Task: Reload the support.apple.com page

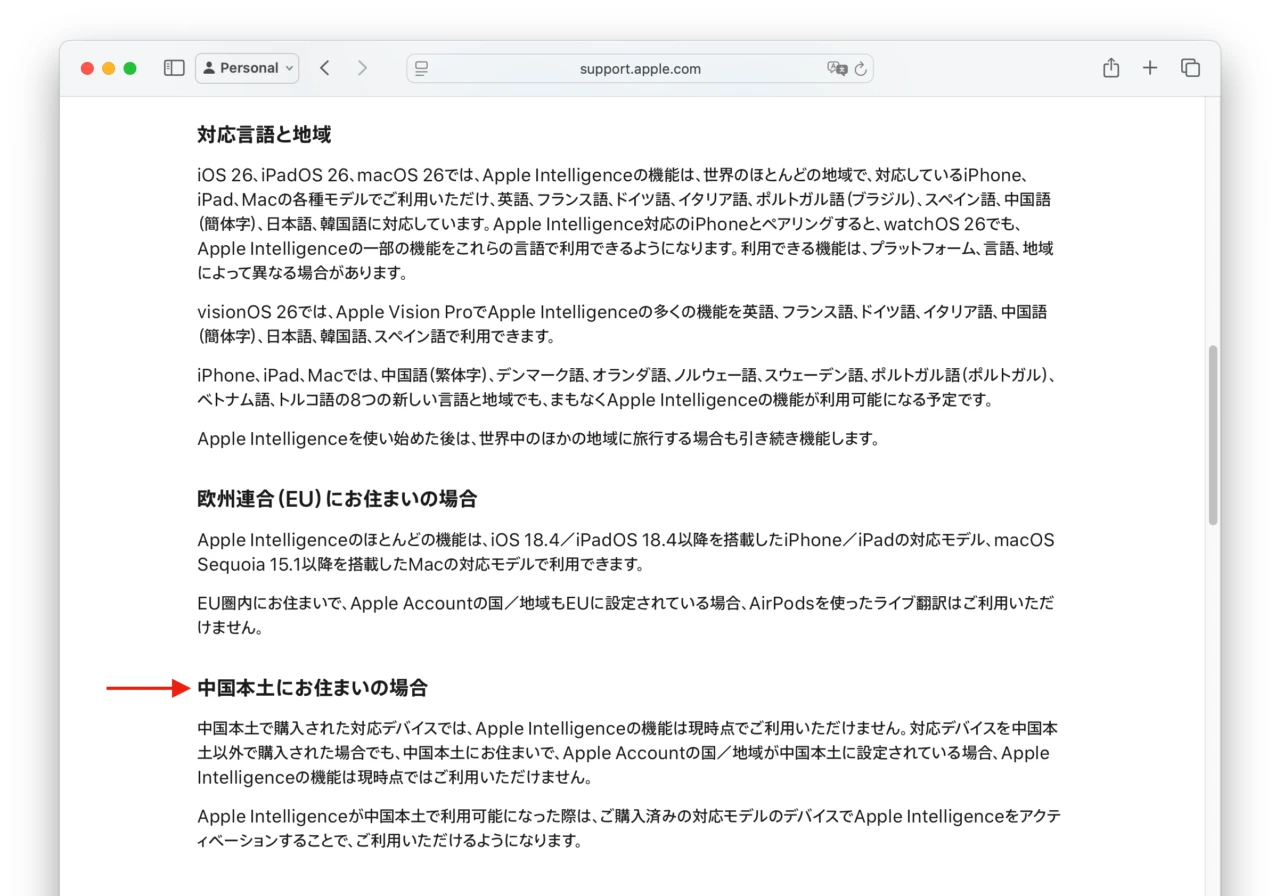Action: tap(860, 68)
